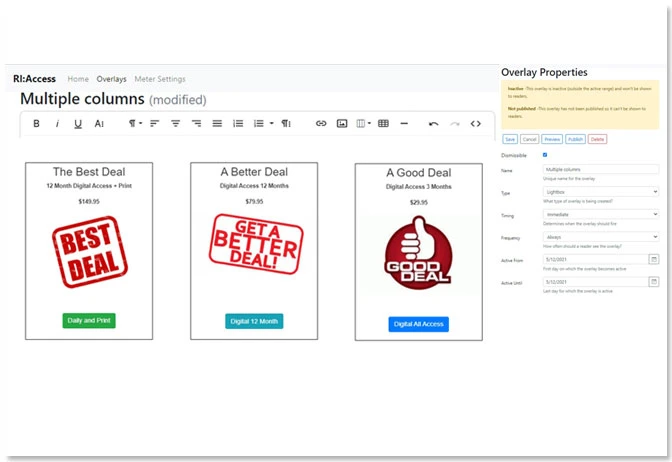Viewport: 672px width, 462px height.
Task: Save the overlay with the Save button
Action: (510, 139)
